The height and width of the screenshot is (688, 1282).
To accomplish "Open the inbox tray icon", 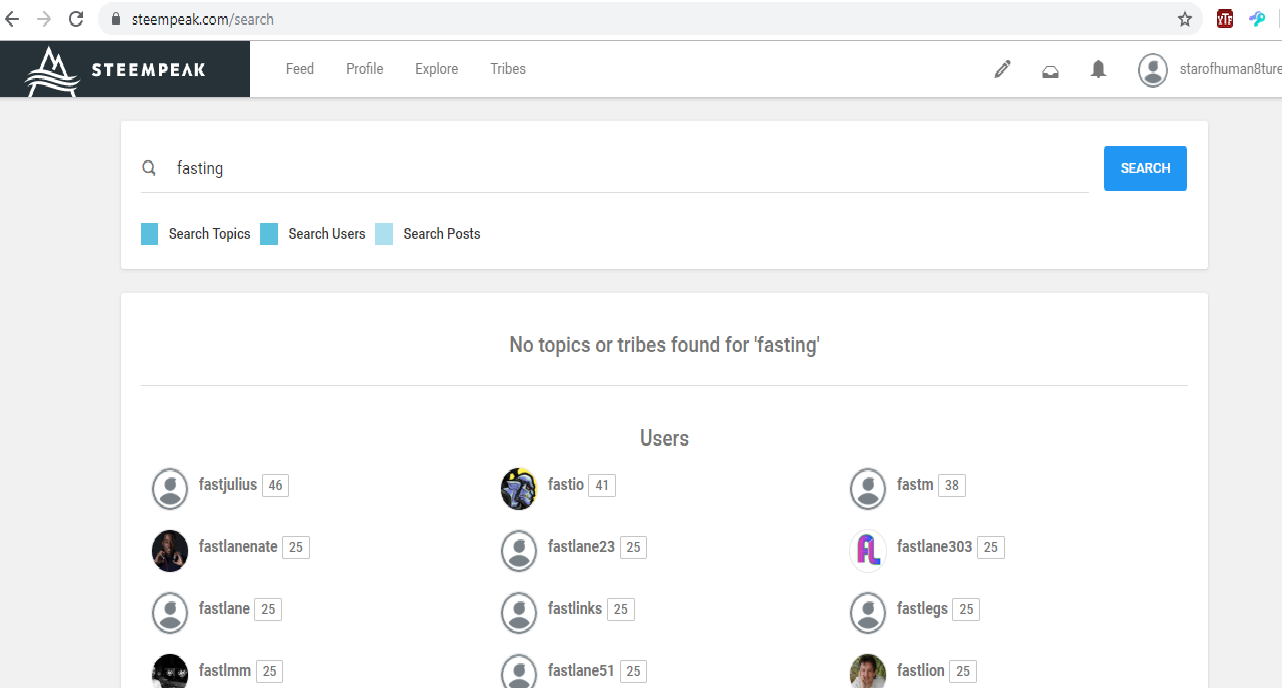I will (x=1050, y=70).
